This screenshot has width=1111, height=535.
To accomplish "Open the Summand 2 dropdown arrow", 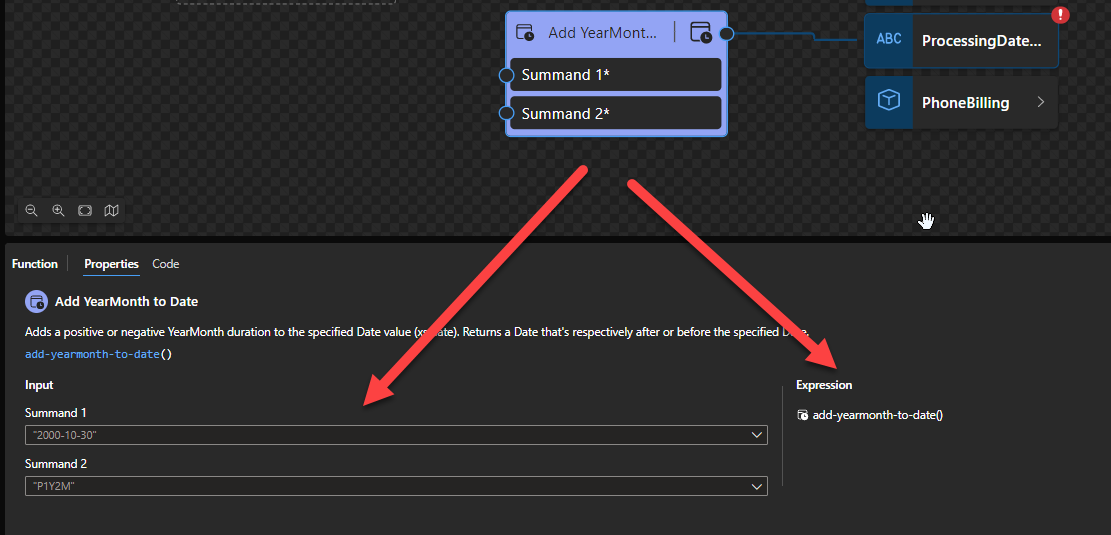I will pos(757,485).
